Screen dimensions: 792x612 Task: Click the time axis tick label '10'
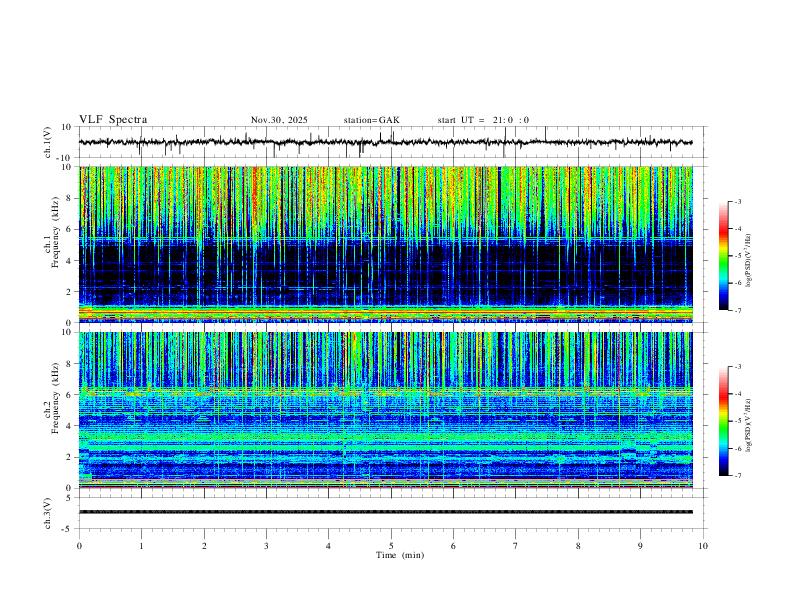click(x=703, y=546)
